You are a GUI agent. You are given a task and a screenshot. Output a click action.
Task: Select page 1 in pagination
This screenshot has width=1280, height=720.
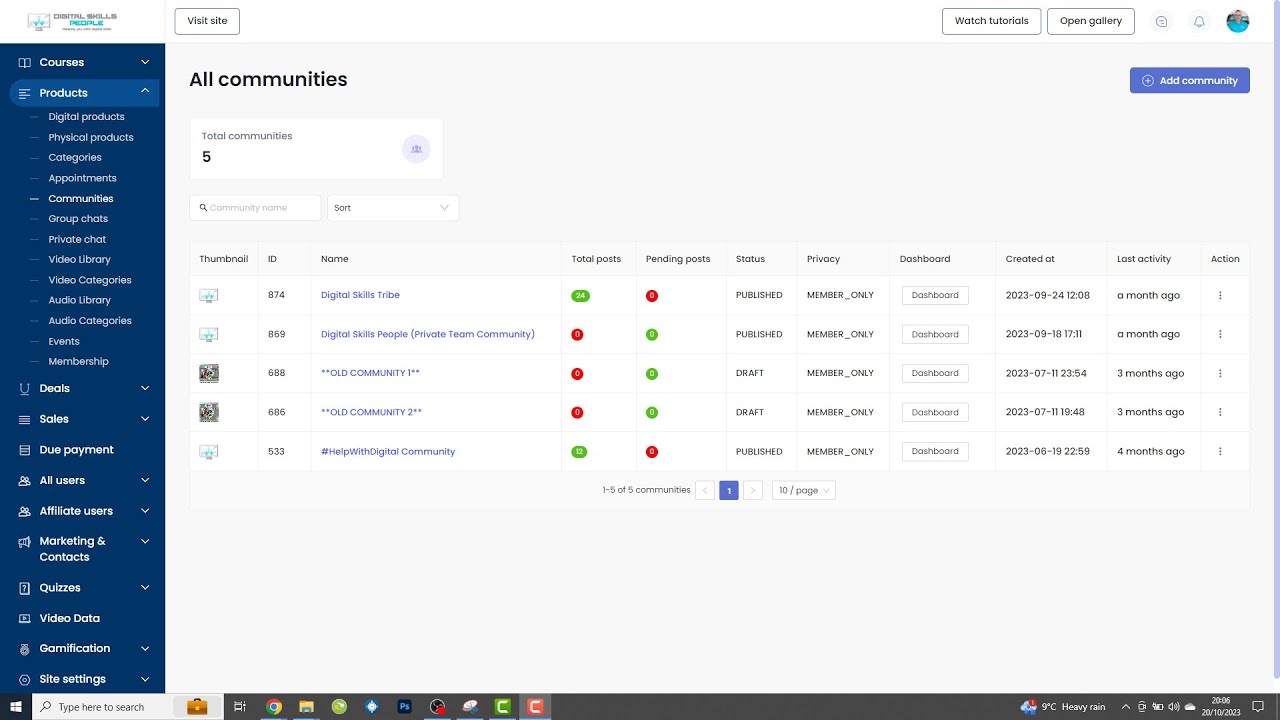tap(729, 490)
